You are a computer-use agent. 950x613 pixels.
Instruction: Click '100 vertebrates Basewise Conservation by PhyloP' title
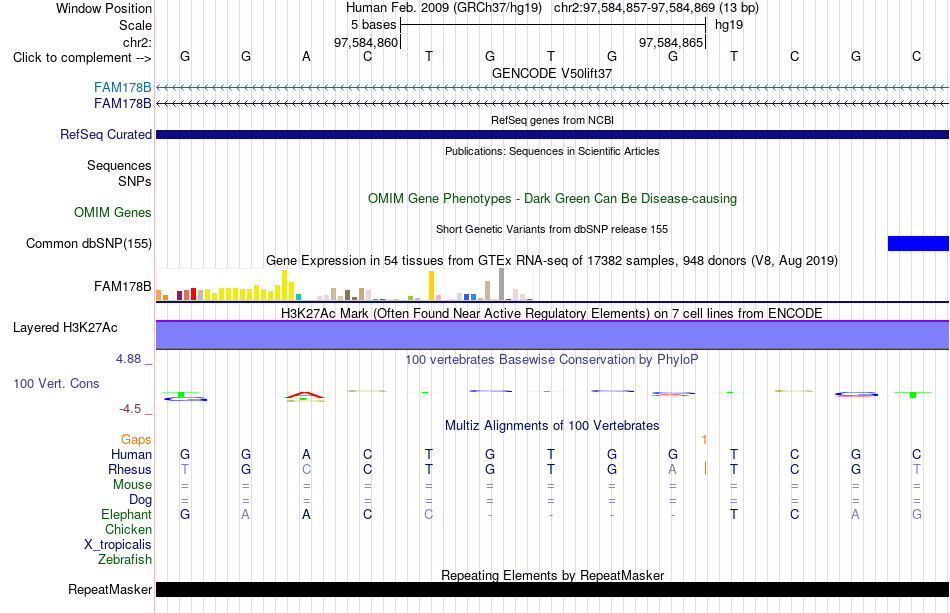[552, 360]
